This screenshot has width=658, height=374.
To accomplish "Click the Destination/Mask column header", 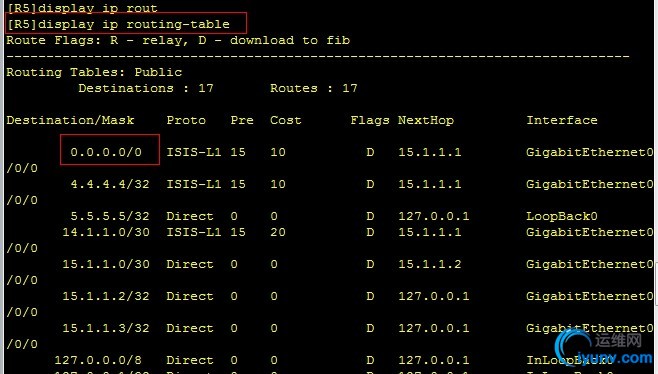I will click(70, 120).
